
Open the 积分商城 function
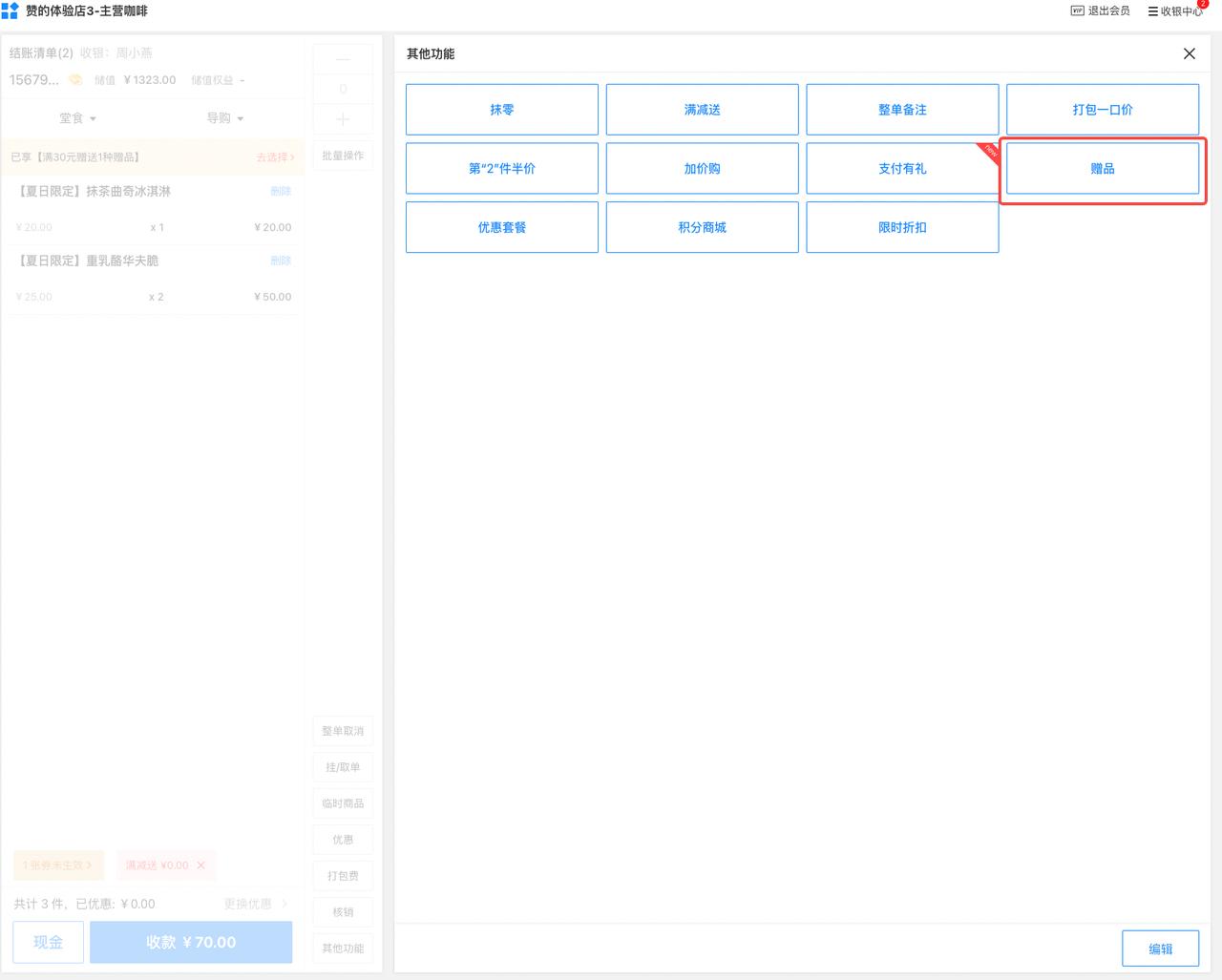[702, 227]
